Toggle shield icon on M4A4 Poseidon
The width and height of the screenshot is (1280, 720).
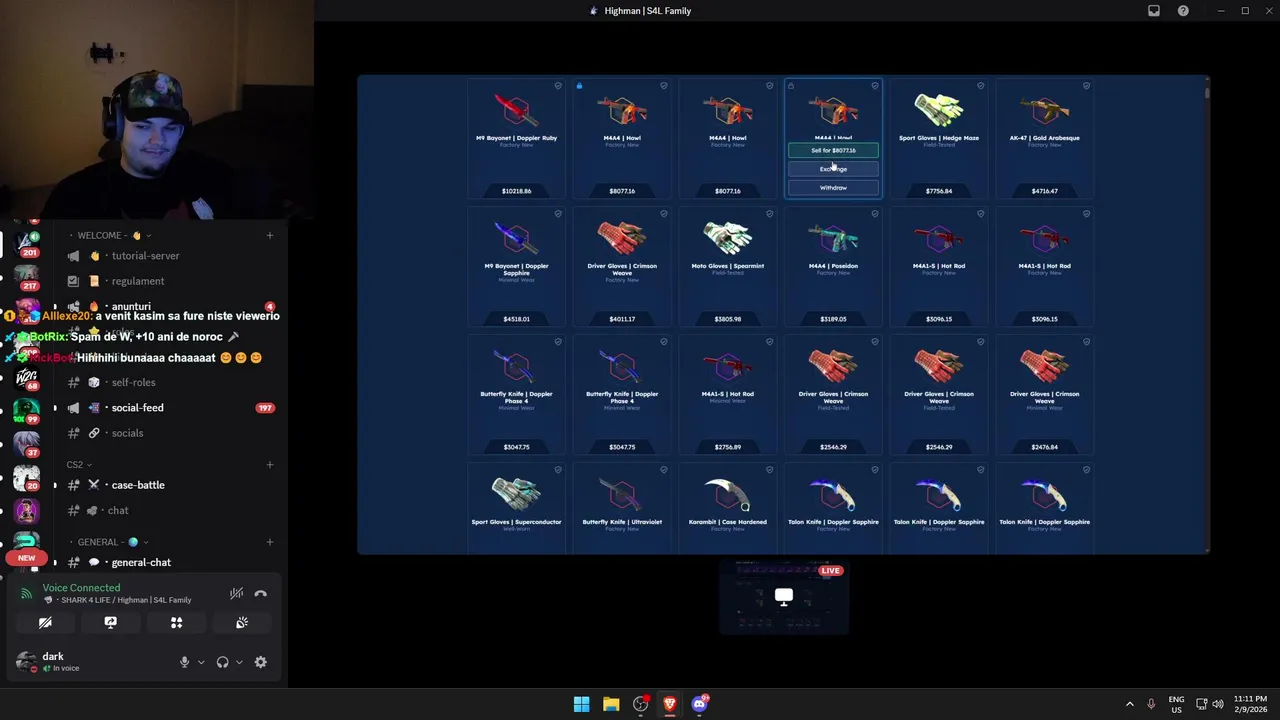pos(875,214)
